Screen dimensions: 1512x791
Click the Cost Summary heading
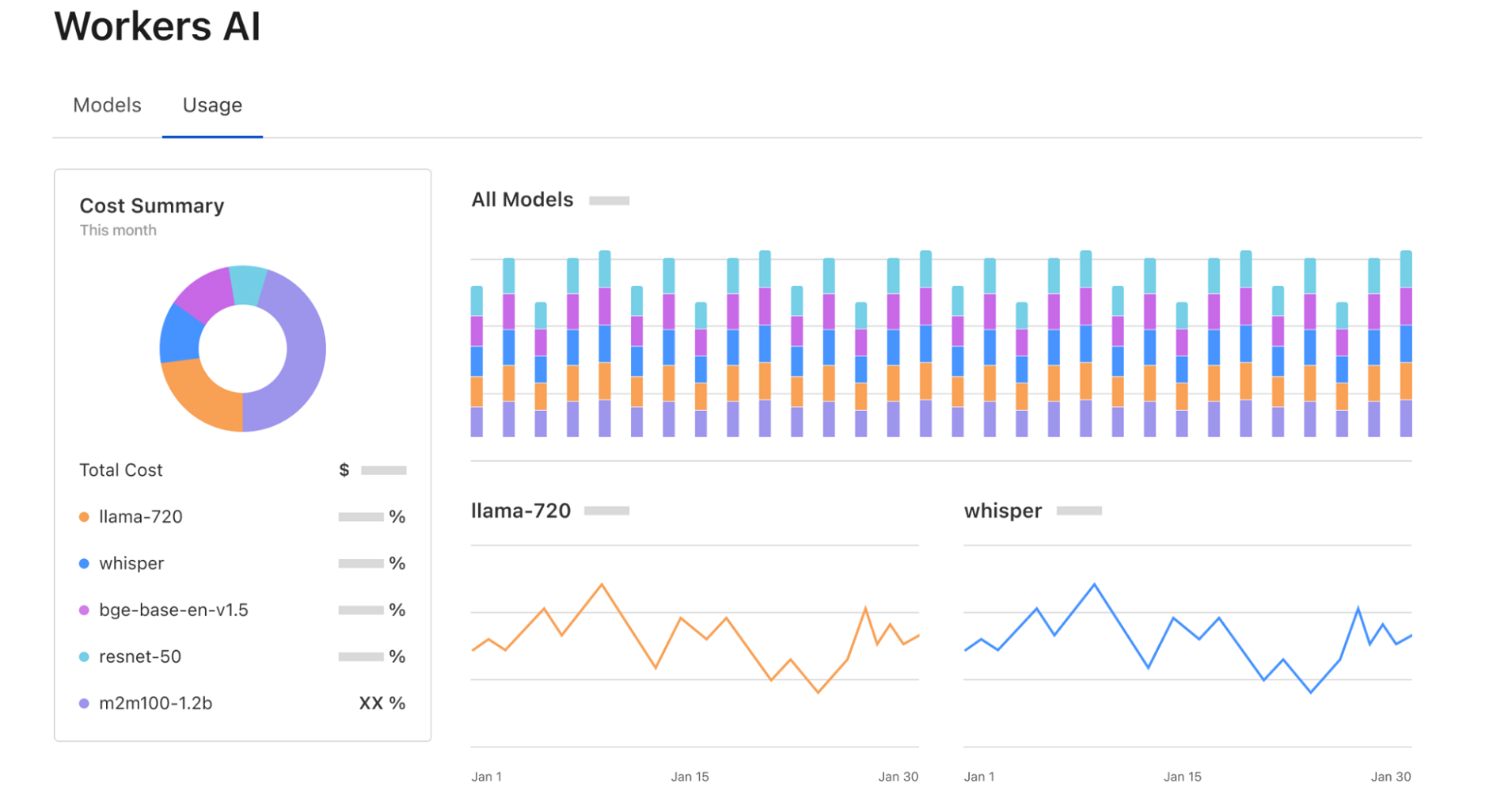152,206
